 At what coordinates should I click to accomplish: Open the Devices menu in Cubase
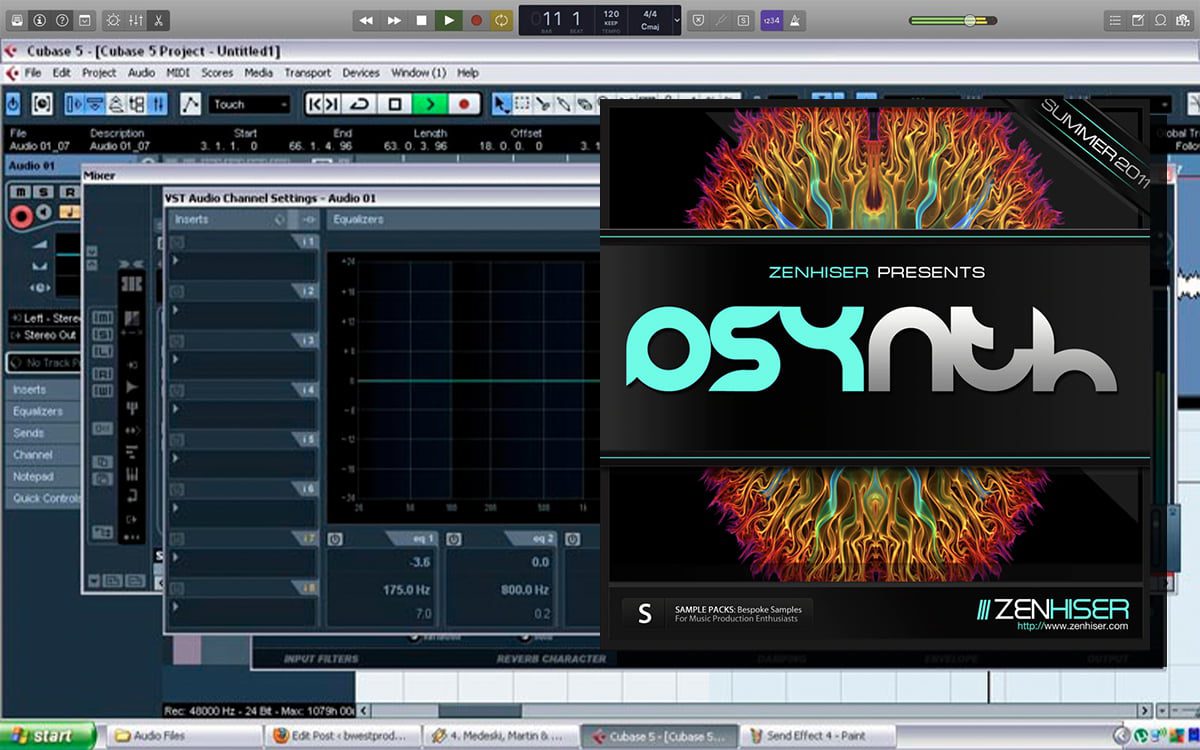(x=361, y=73)
